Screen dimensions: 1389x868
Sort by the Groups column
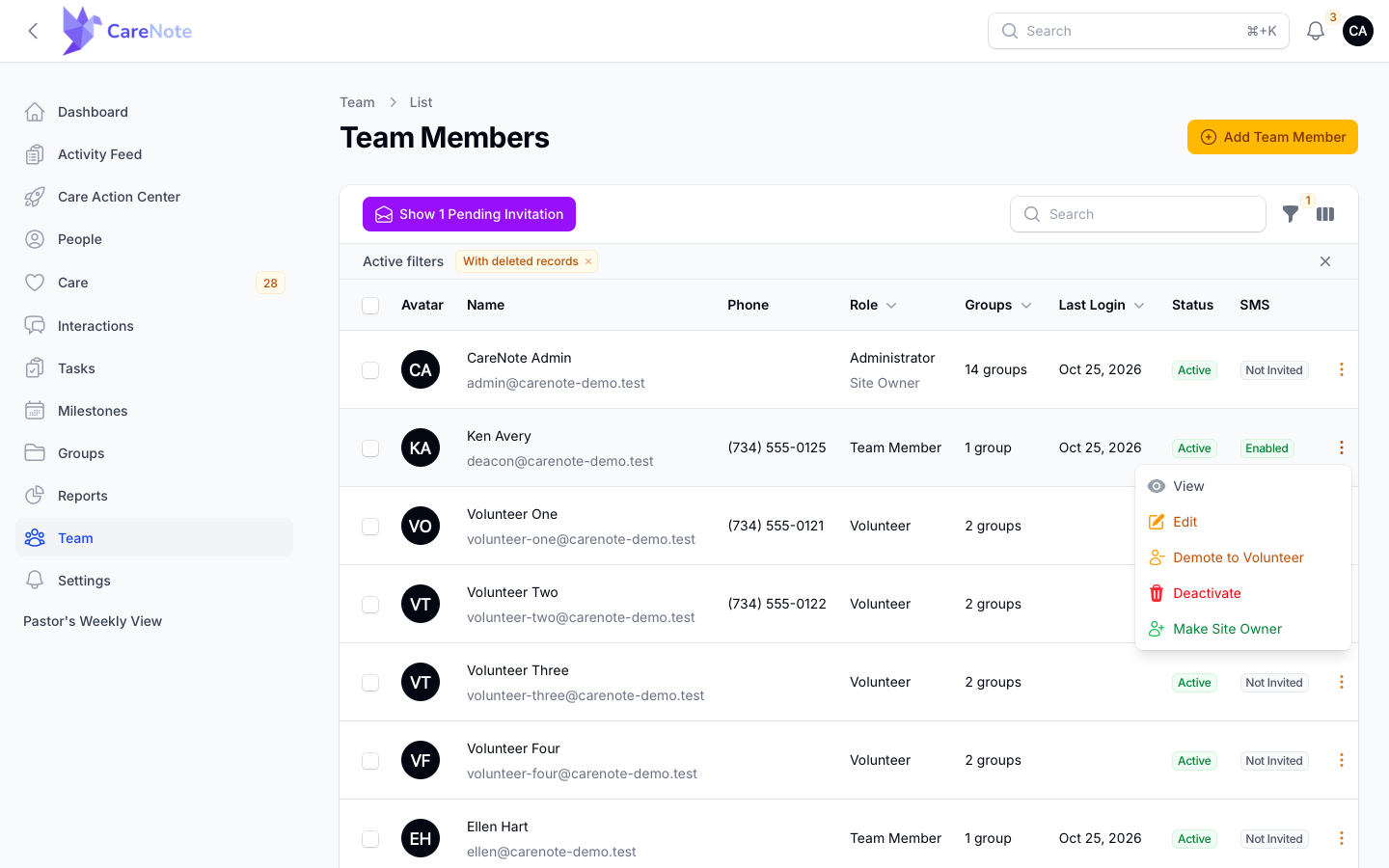pyautogui.click(x=998, y=305)
